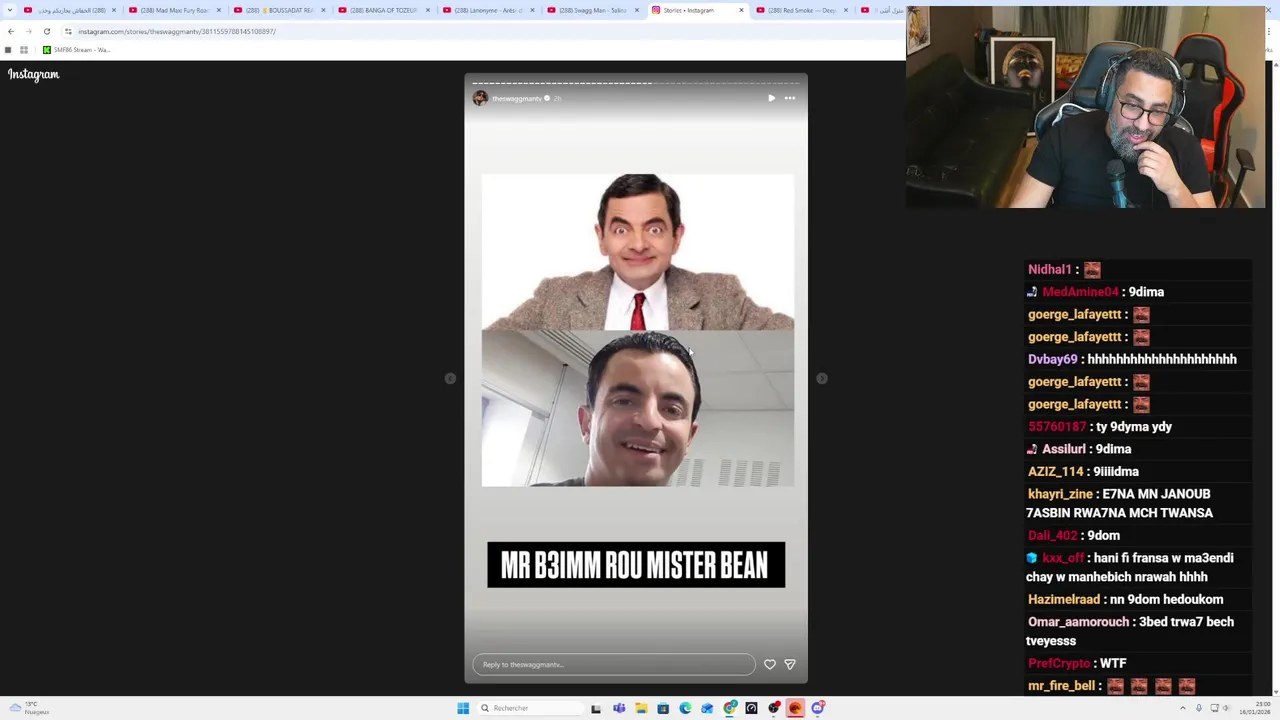This screenshot has width=1280, height=720.
Task: Click the chat username mr_fire_bell
Action: click(1062, 686)
